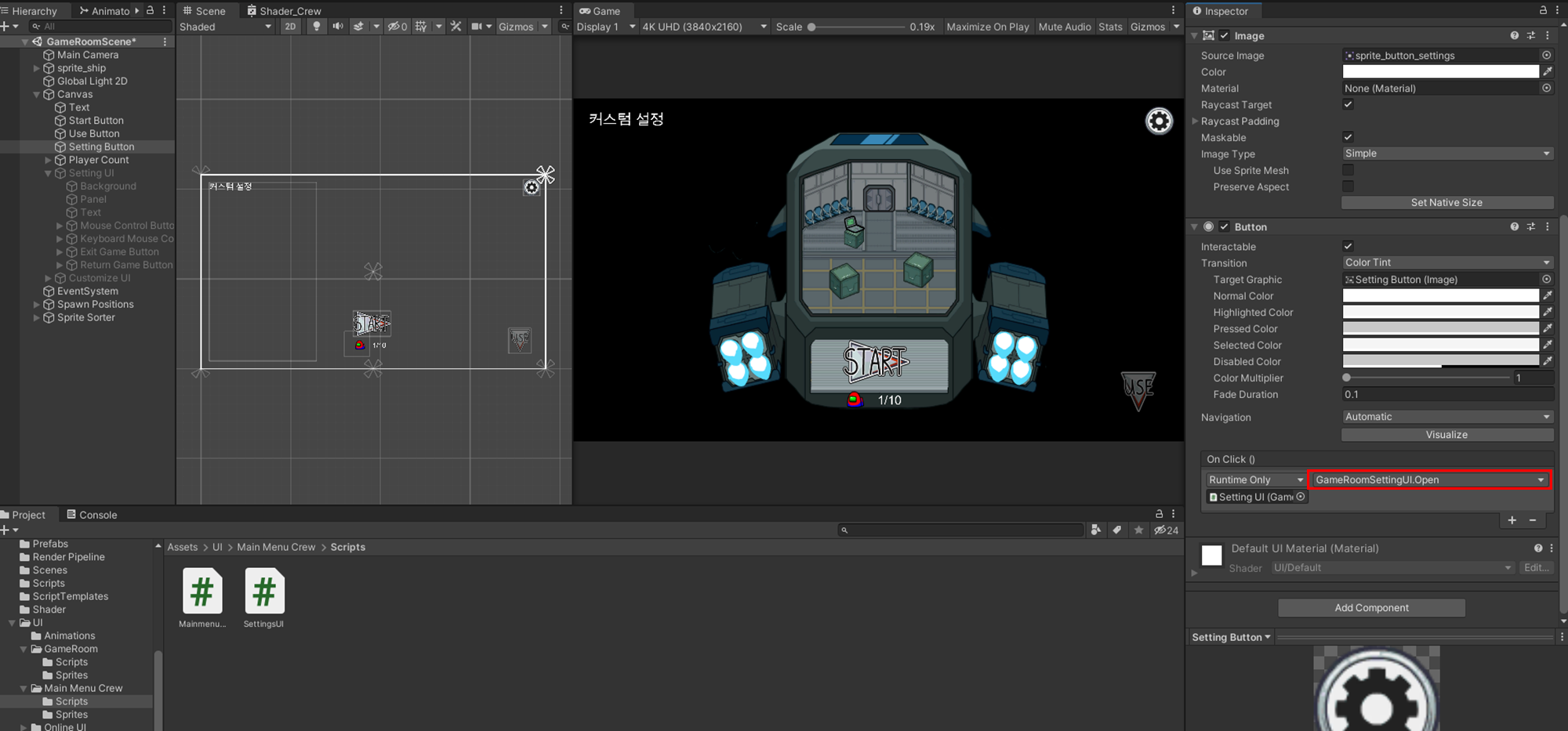Toggle scene effects (skybox, fog) icon
The height and width of the screenshot is (731, 1568).
coord(359,27)
